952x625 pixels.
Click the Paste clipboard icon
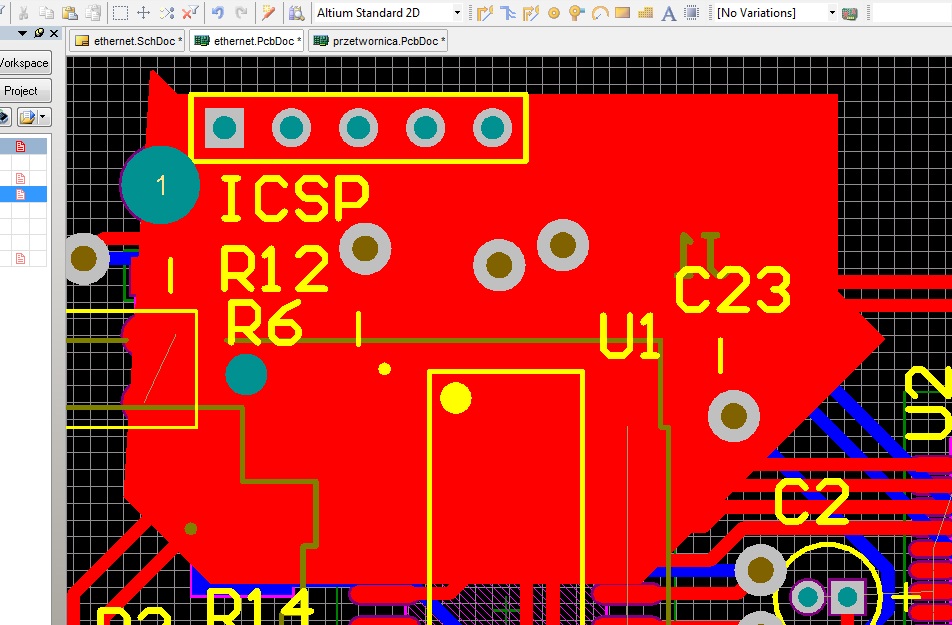[70, 12]
